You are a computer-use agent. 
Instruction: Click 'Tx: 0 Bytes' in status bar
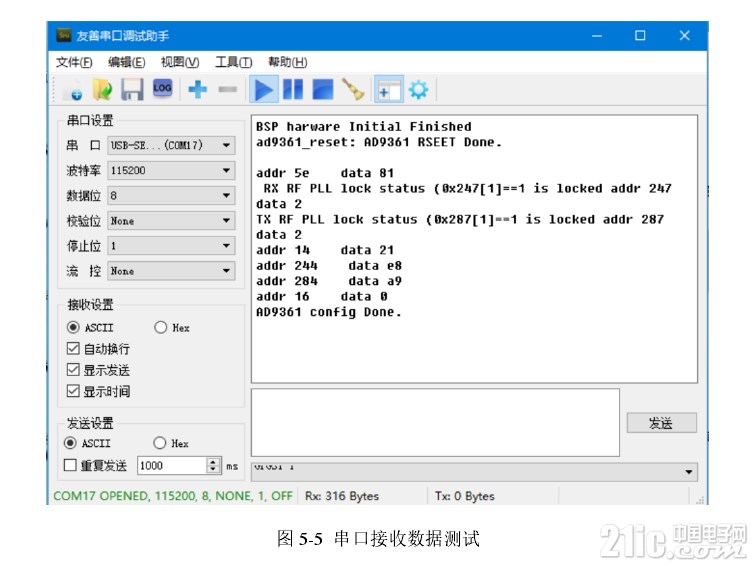465,496
